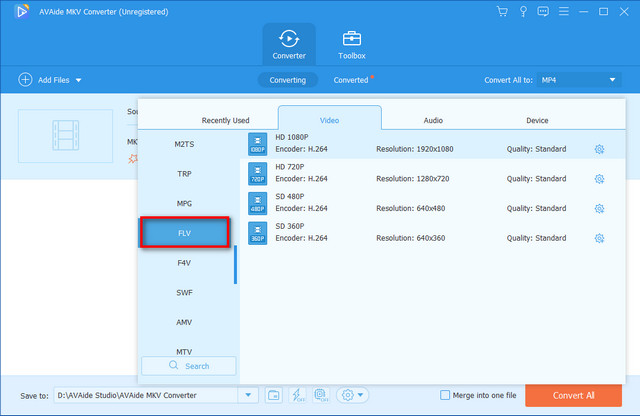The image size is (640, 416).
Task: Select the Recently Used format tab
Action: pos(225,120)
